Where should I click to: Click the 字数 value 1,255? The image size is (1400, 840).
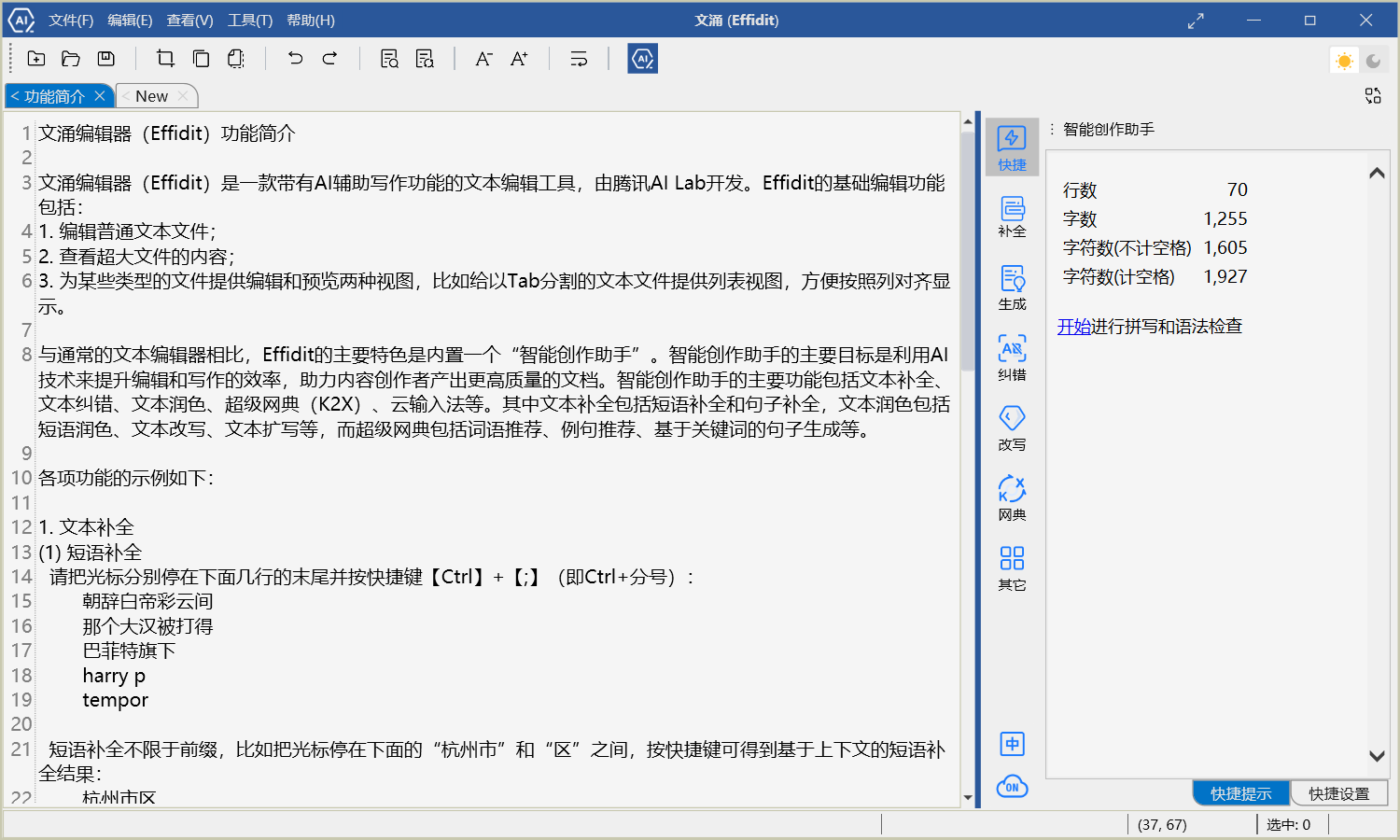pyautogui.click(x=1225, y=218)
